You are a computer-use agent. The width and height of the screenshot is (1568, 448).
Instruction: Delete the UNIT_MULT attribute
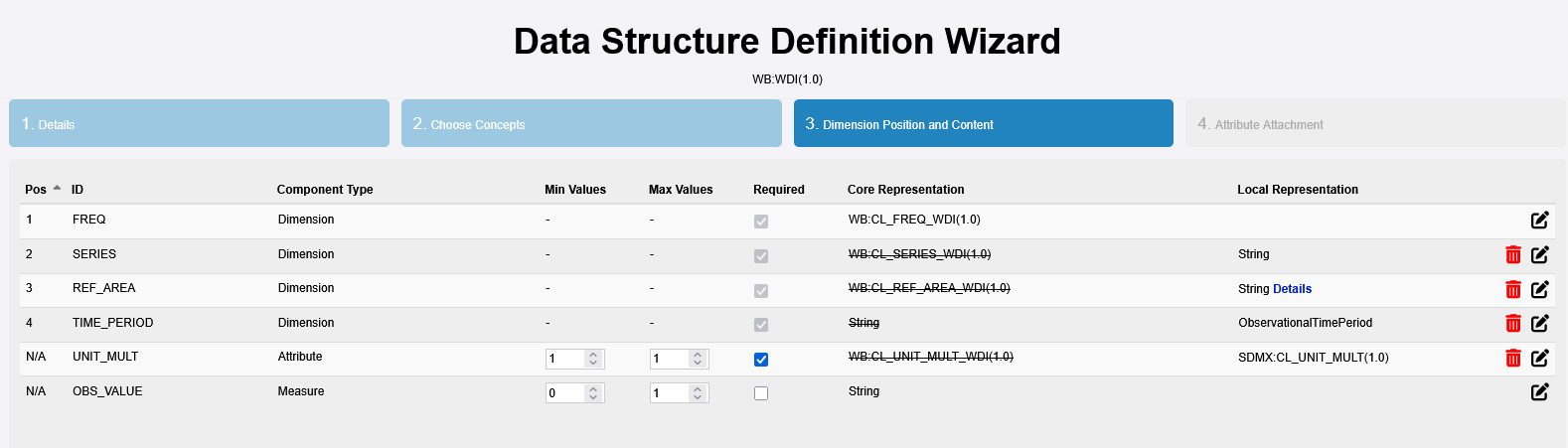[1512, 359]
